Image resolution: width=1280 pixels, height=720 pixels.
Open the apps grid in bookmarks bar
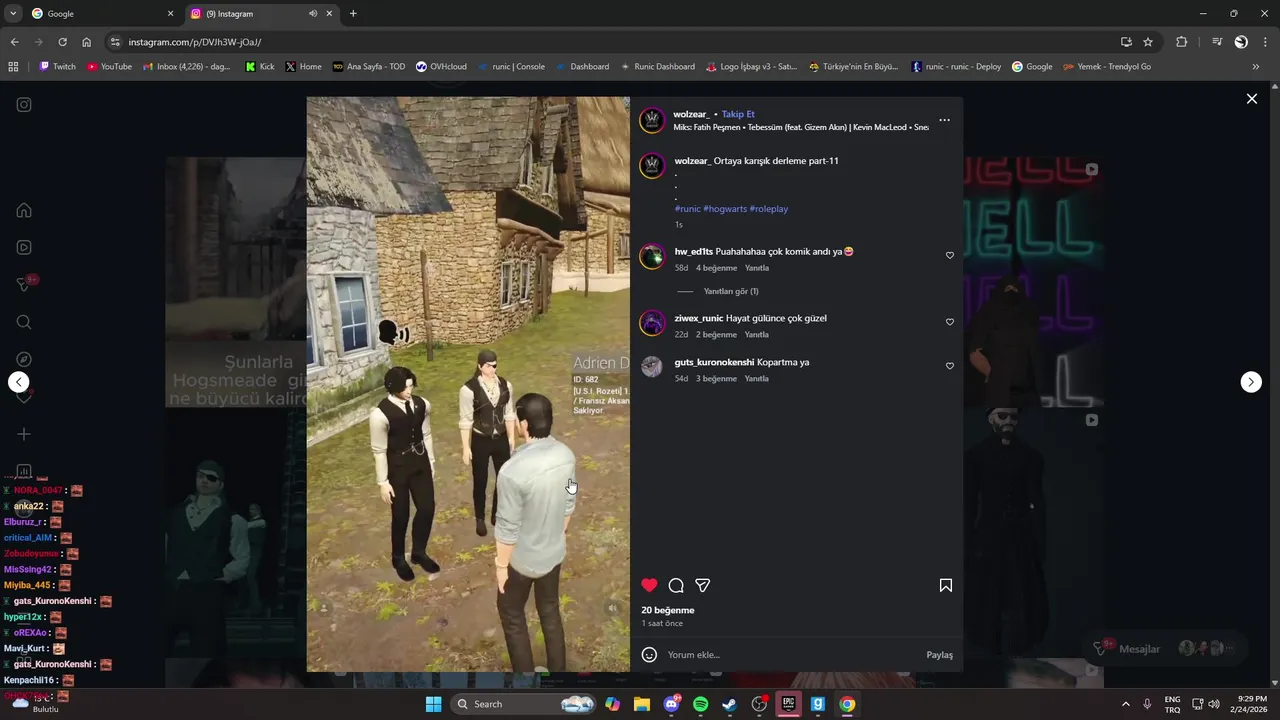[x=13, y=67]
